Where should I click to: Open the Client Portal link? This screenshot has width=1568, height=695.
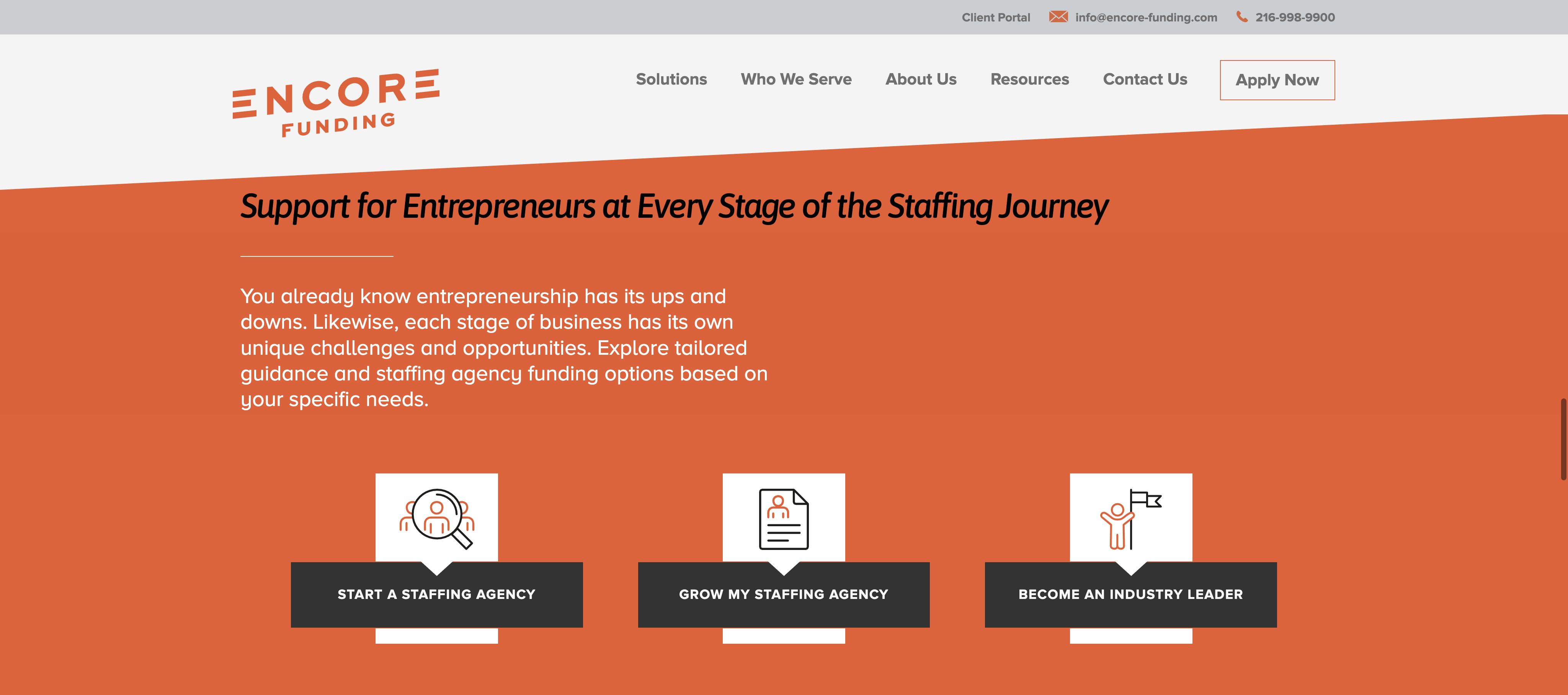(x=995, y=18)
